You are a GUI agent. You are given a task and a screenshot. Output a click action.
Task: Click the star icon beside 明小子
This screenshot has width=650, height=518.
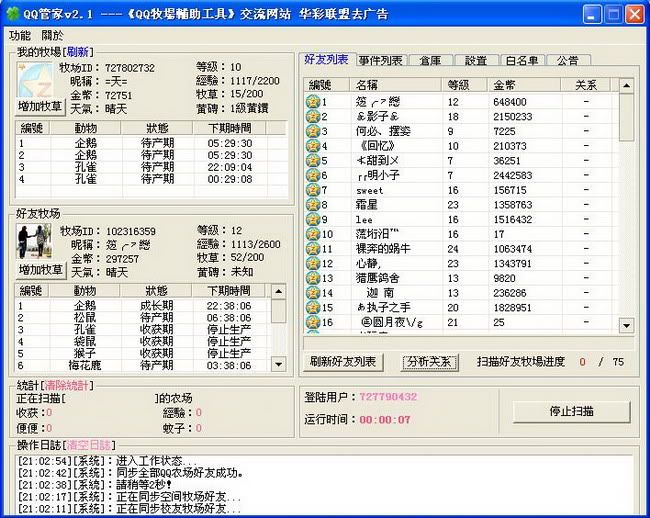pos(313,175)
